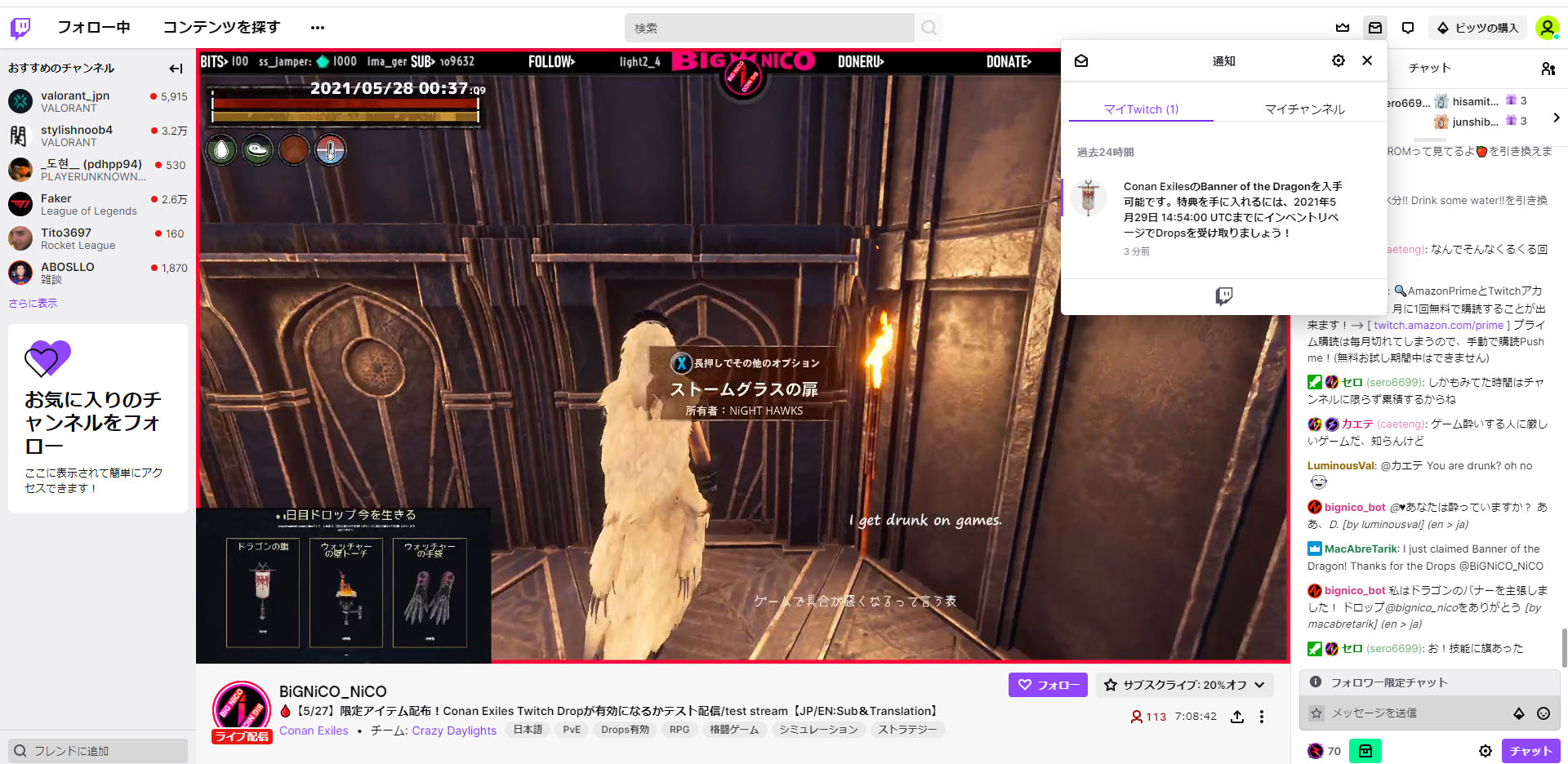Follow the channel with フォロー button
The image size is (1568, 764).
tap(1048, 685)
